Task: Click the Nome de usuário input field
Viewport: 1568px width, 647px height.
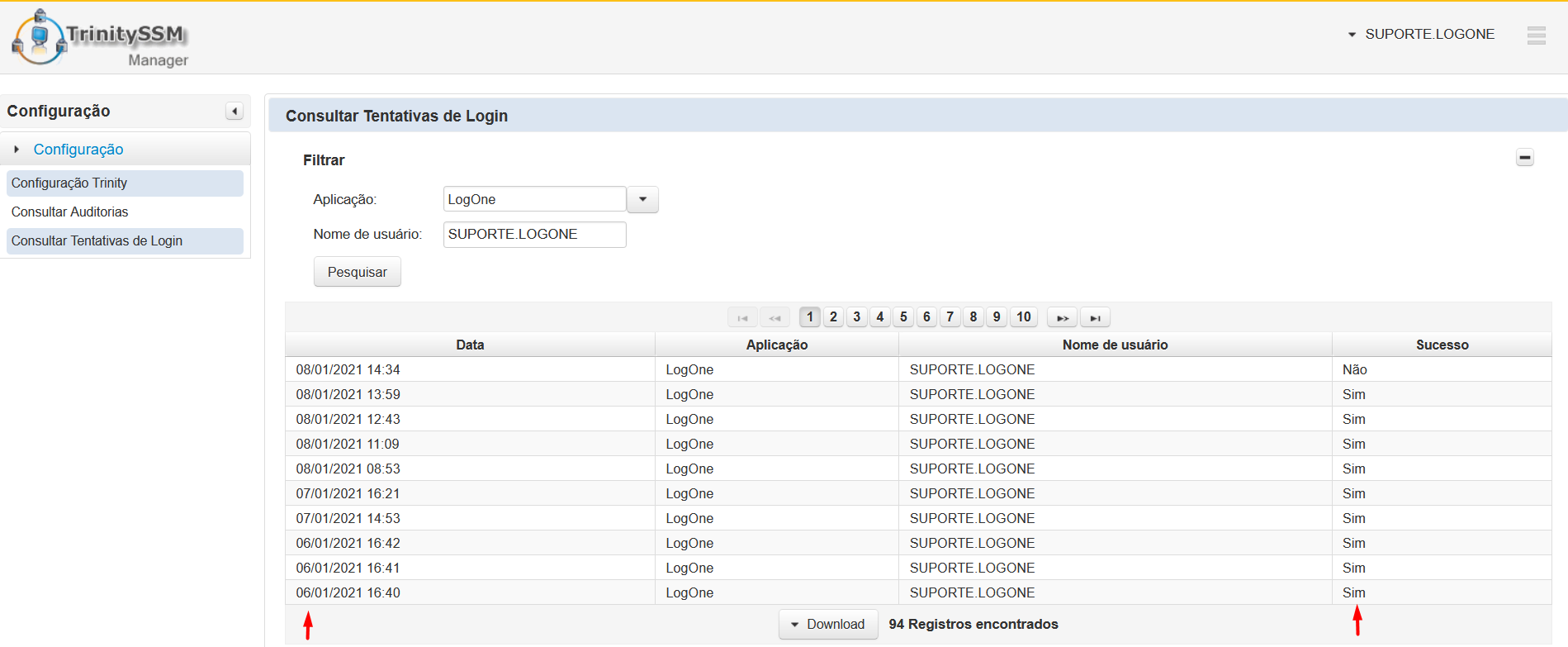Action: pyautogui.click(x=534, y=235)
